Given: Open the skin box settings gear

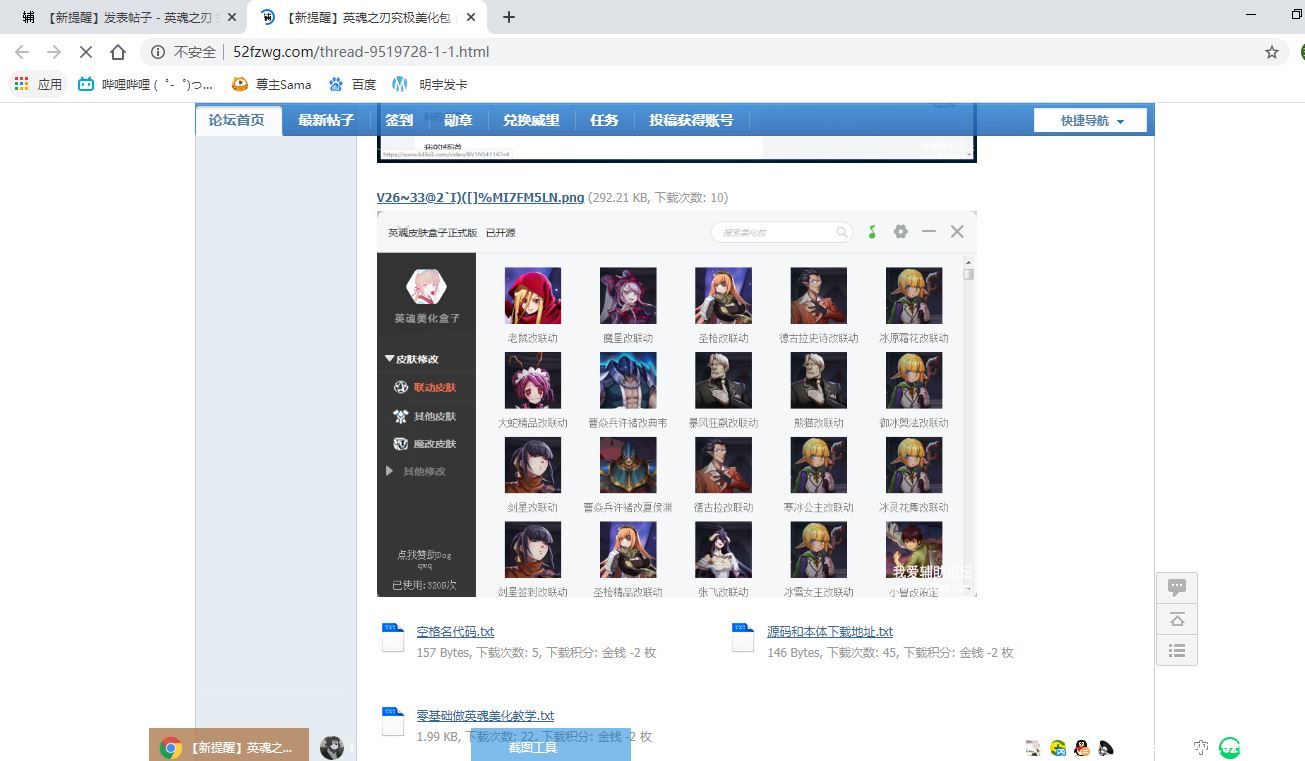Looking at the screenshot, I should pos(900,231).
